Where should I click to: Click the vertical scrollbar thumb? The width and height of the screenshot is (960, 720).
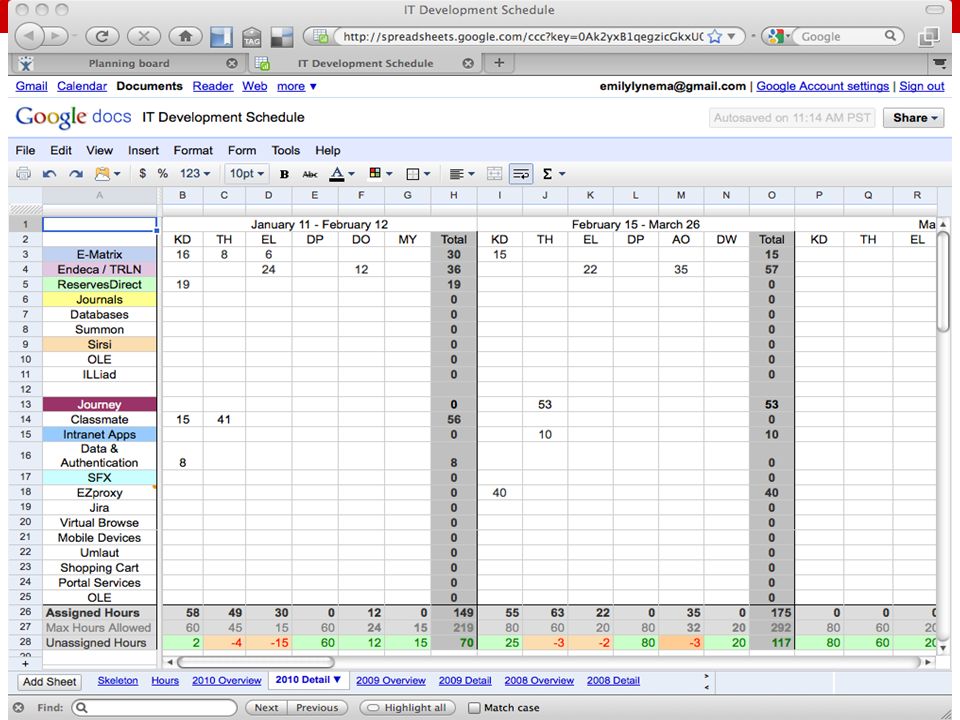coord(943,282)
